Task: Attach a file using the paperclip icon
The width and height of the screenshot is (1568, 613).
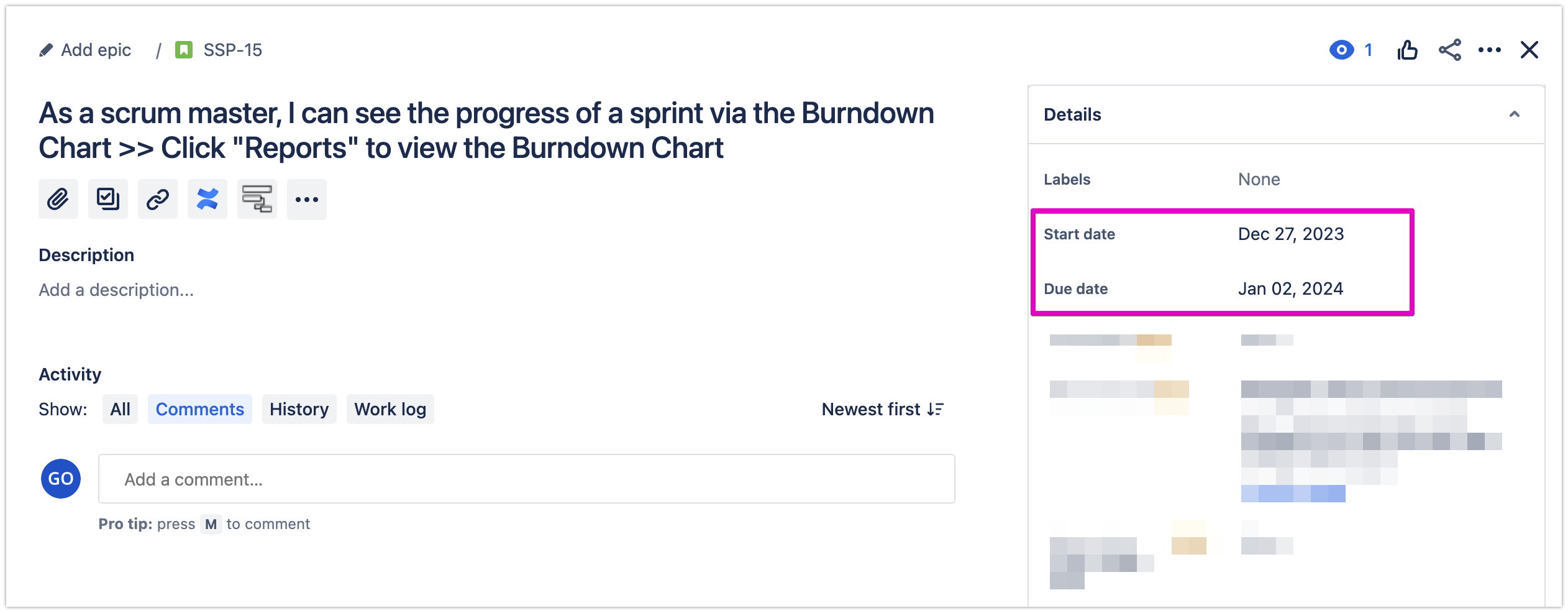Action: pos(58,199)
